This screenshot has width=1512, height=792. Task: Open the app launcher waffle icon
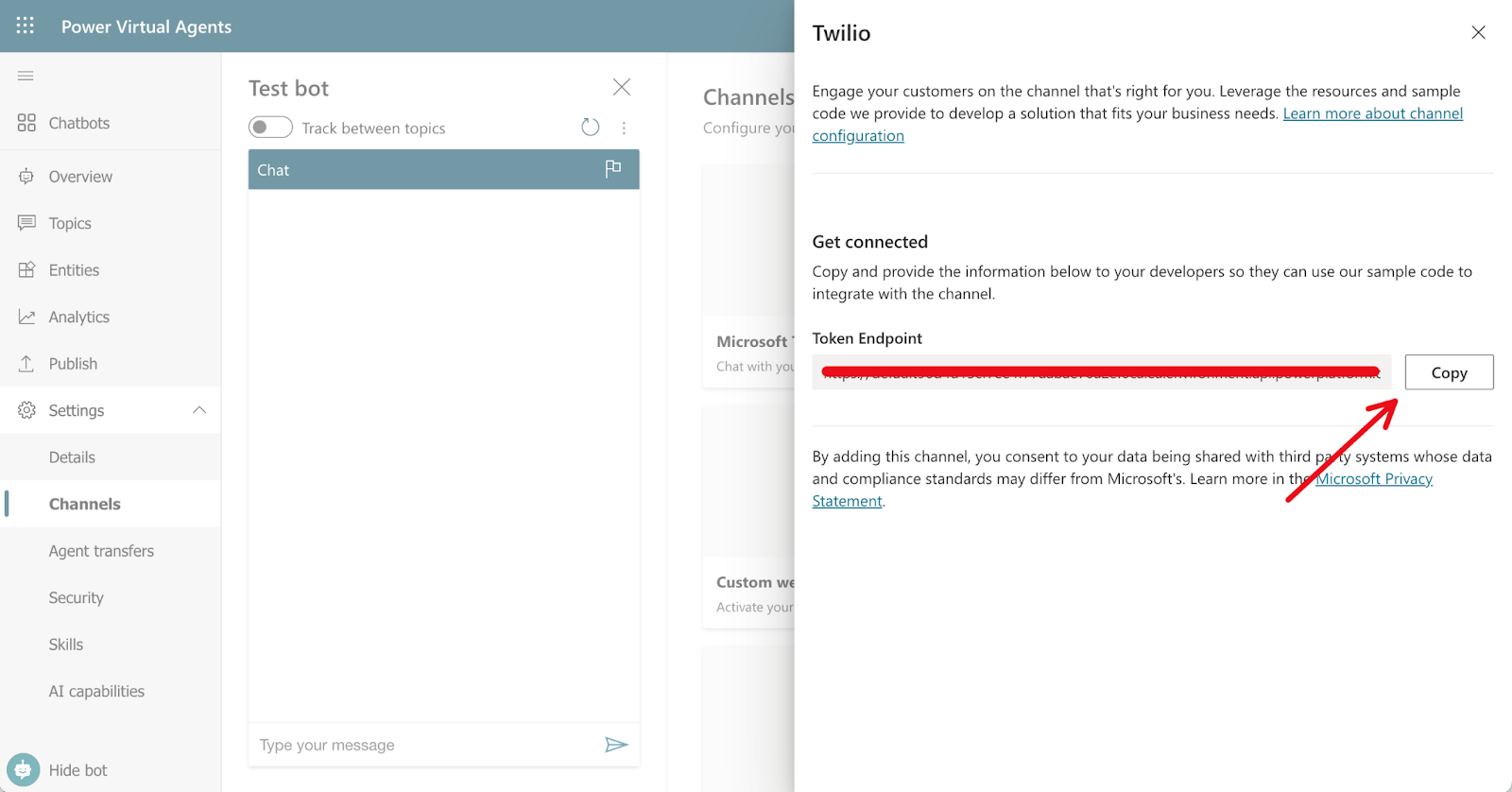[x=26, y=26]
